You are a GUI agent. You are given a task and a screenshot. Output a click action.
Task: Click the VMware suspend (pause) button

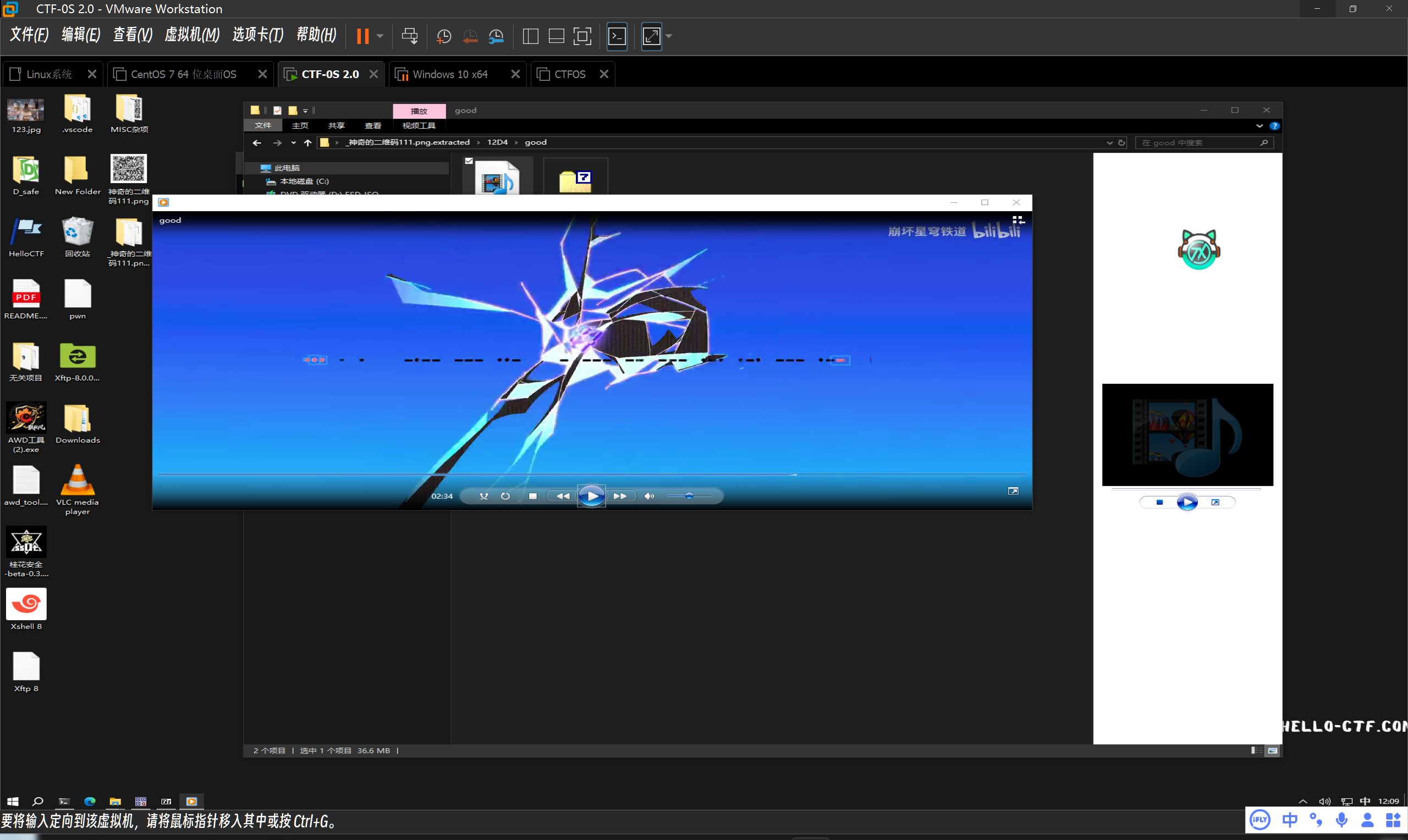tap(363, 36)
